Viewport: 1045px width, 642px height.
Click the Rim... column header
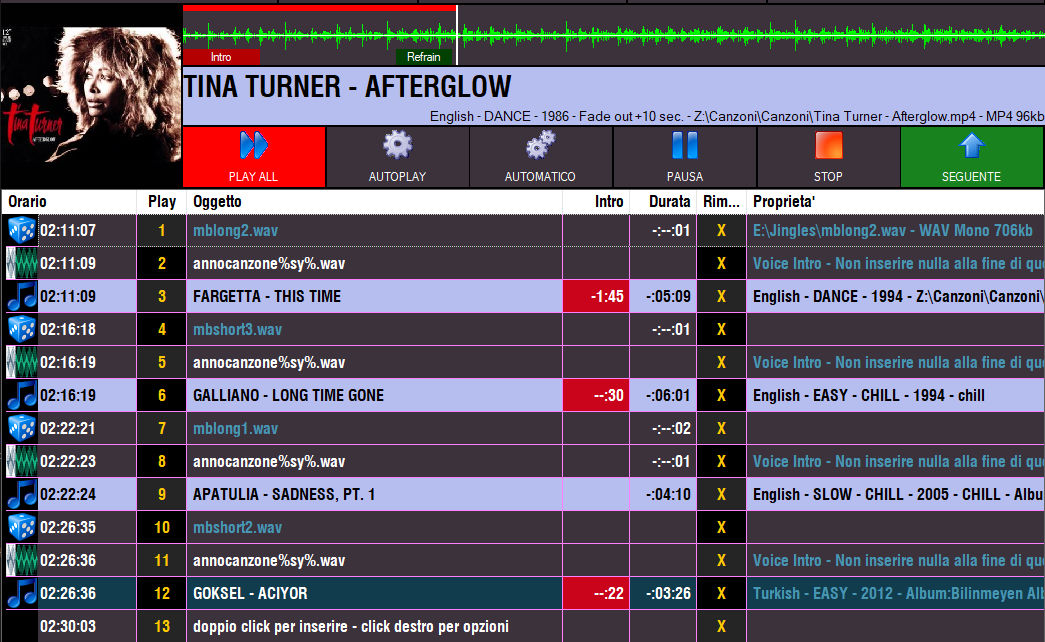tap(721, 201)
